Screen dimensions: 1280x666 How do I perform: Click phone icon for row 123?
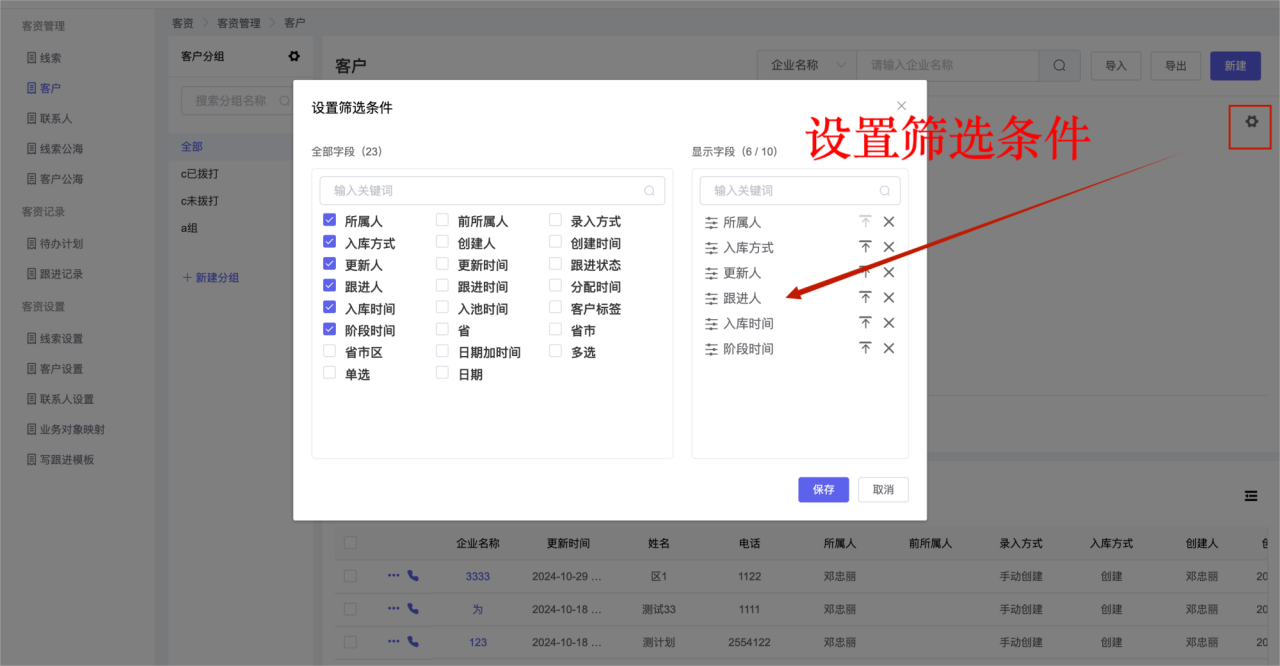413,641
